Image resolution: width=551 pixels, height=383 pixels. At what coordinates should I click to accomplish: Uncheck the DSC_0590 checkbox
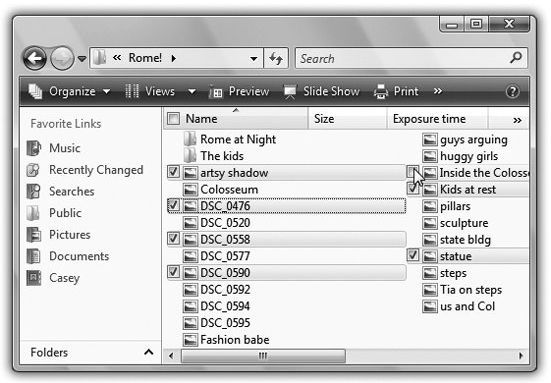tap(173, 272)
